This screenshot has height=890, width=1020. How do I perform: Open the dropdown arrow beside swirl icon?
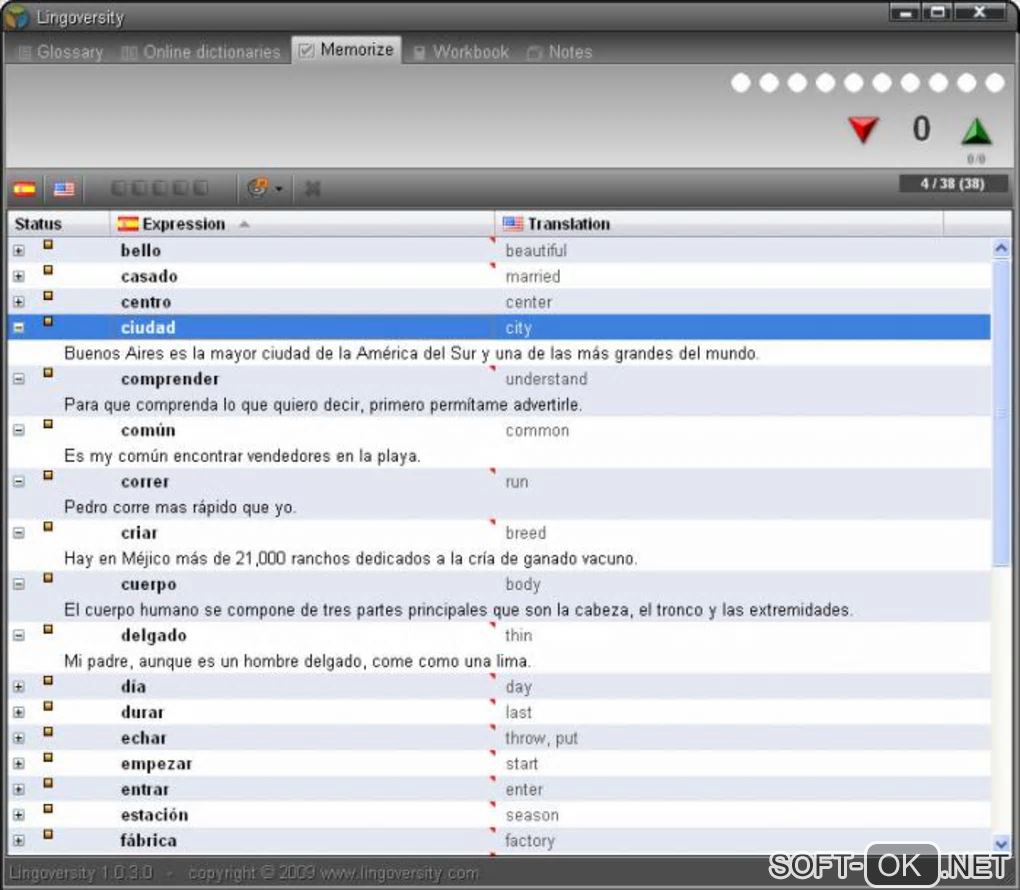[279, 189]
